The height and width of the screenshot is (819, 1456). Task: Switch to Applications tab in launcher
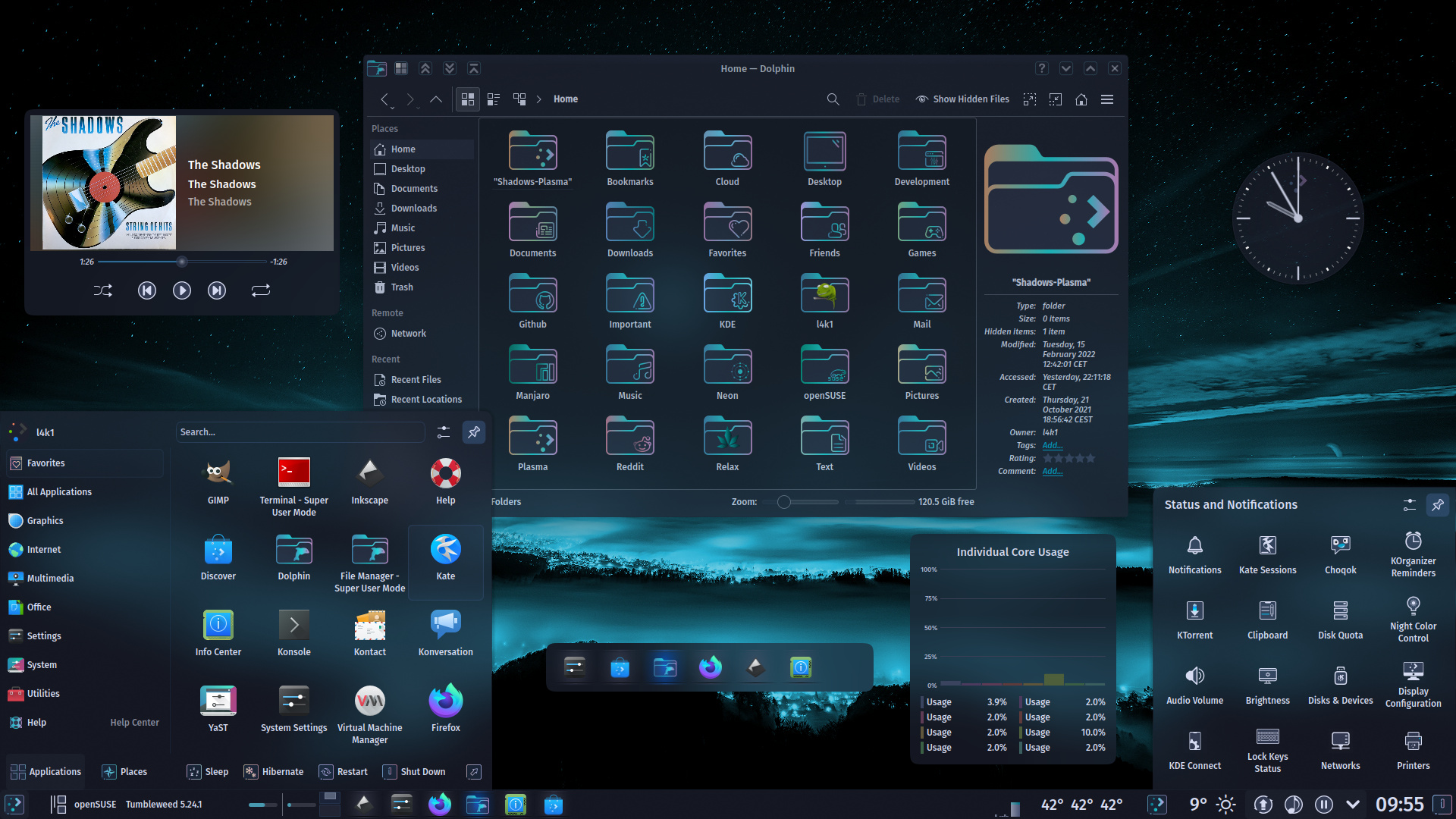[45, 772]
